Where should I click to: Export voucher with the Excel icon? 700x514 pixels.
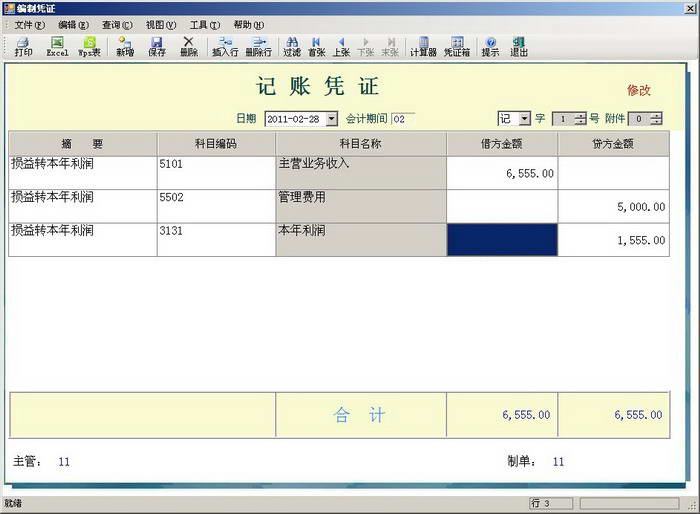(57, 46)
